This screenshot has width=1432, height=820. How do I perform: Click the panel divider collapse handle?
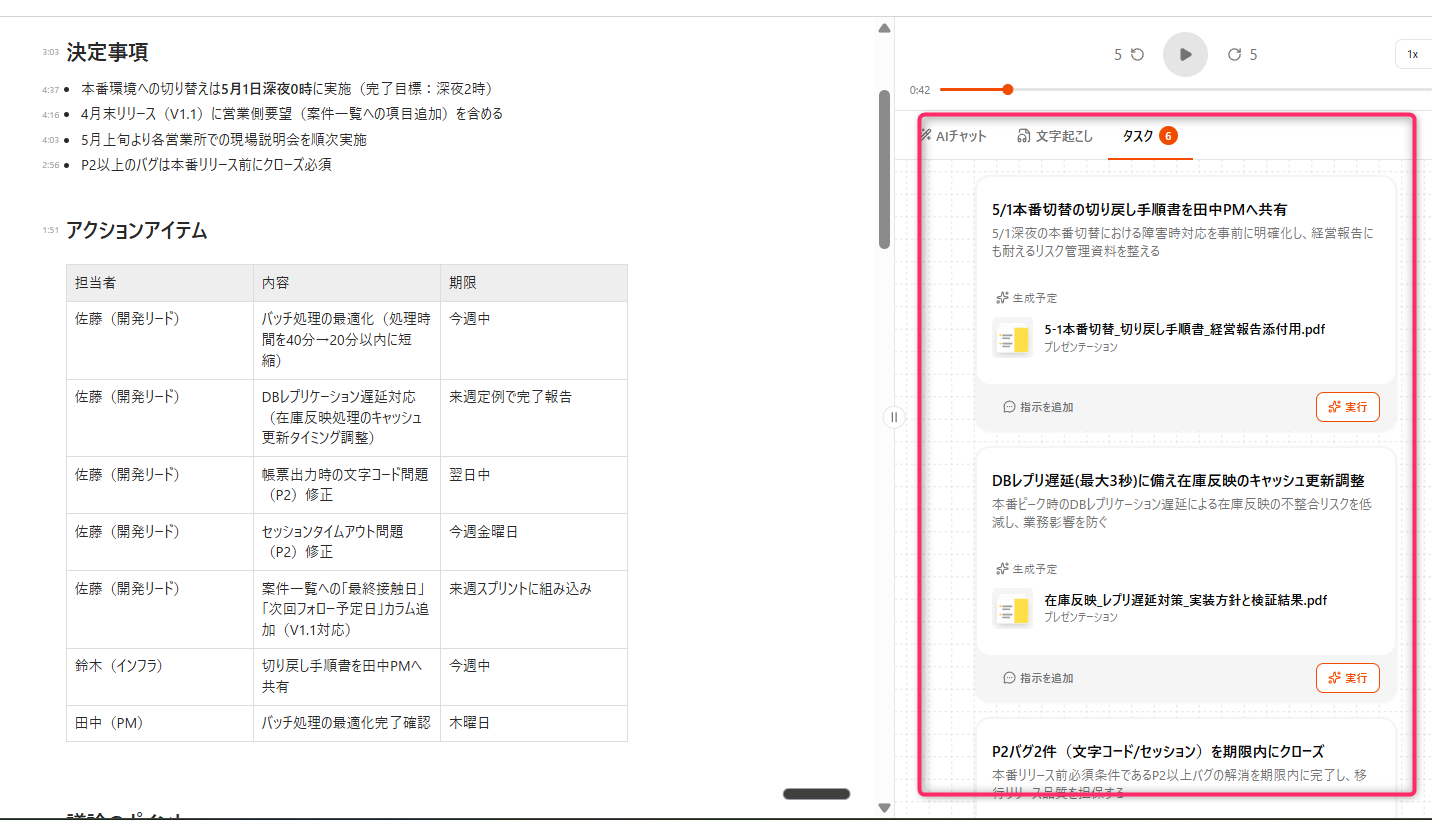tap(893, 417)
